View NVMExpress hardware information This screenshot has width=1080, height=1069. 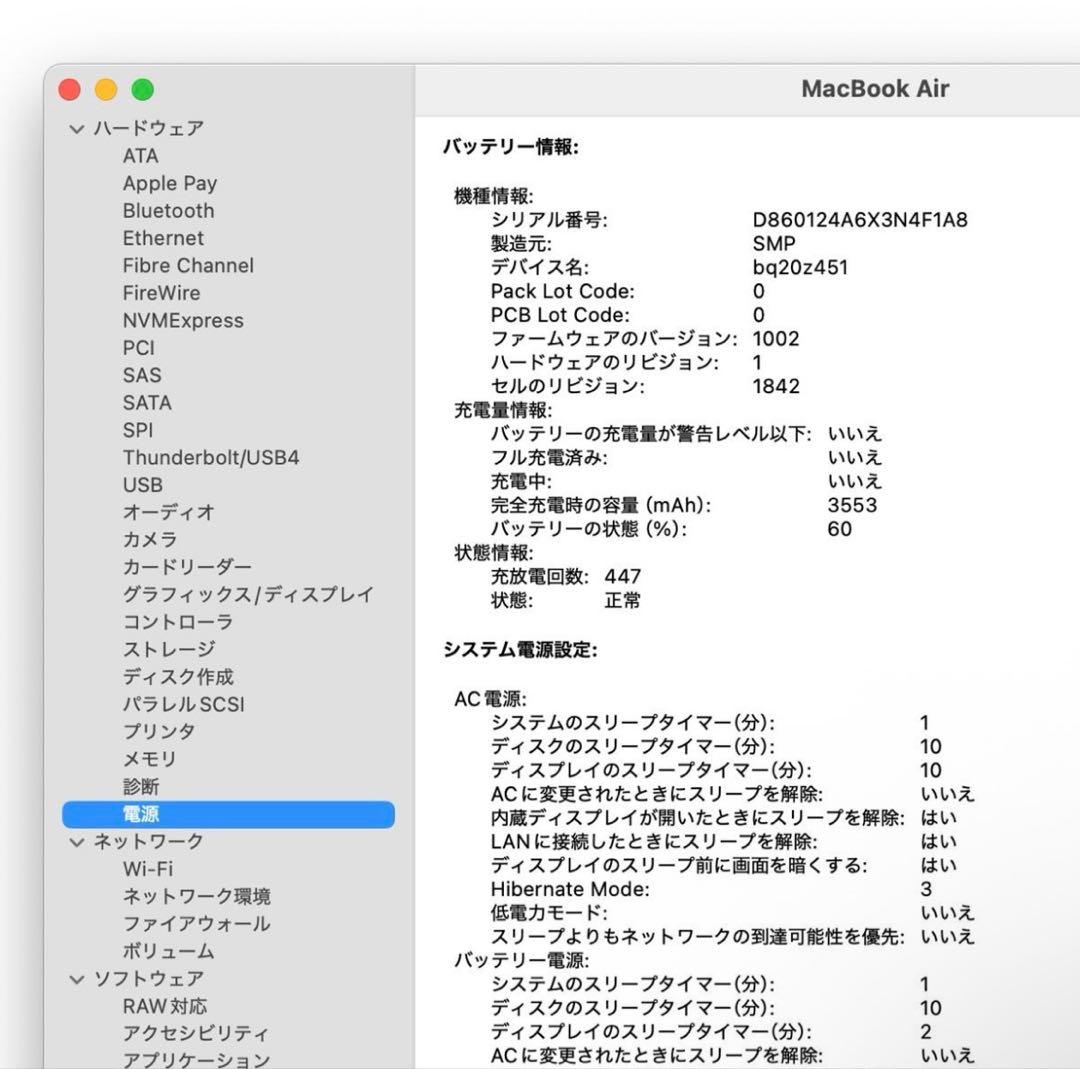pyautogui.click(x=183, y=320)
